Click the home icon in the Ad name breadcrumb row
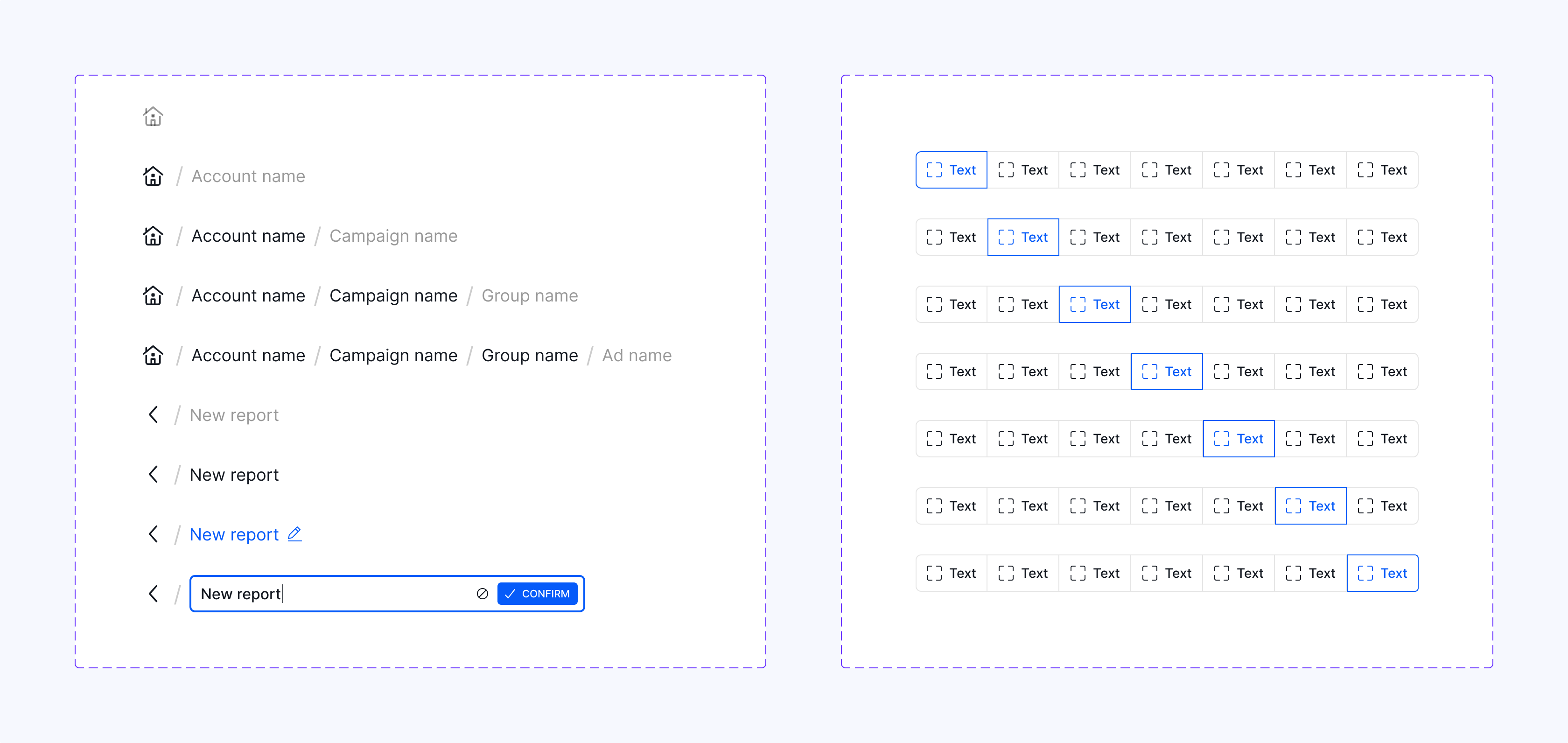Image resolution: width=1568 pixels, height=743 pixels. point(153,355)
